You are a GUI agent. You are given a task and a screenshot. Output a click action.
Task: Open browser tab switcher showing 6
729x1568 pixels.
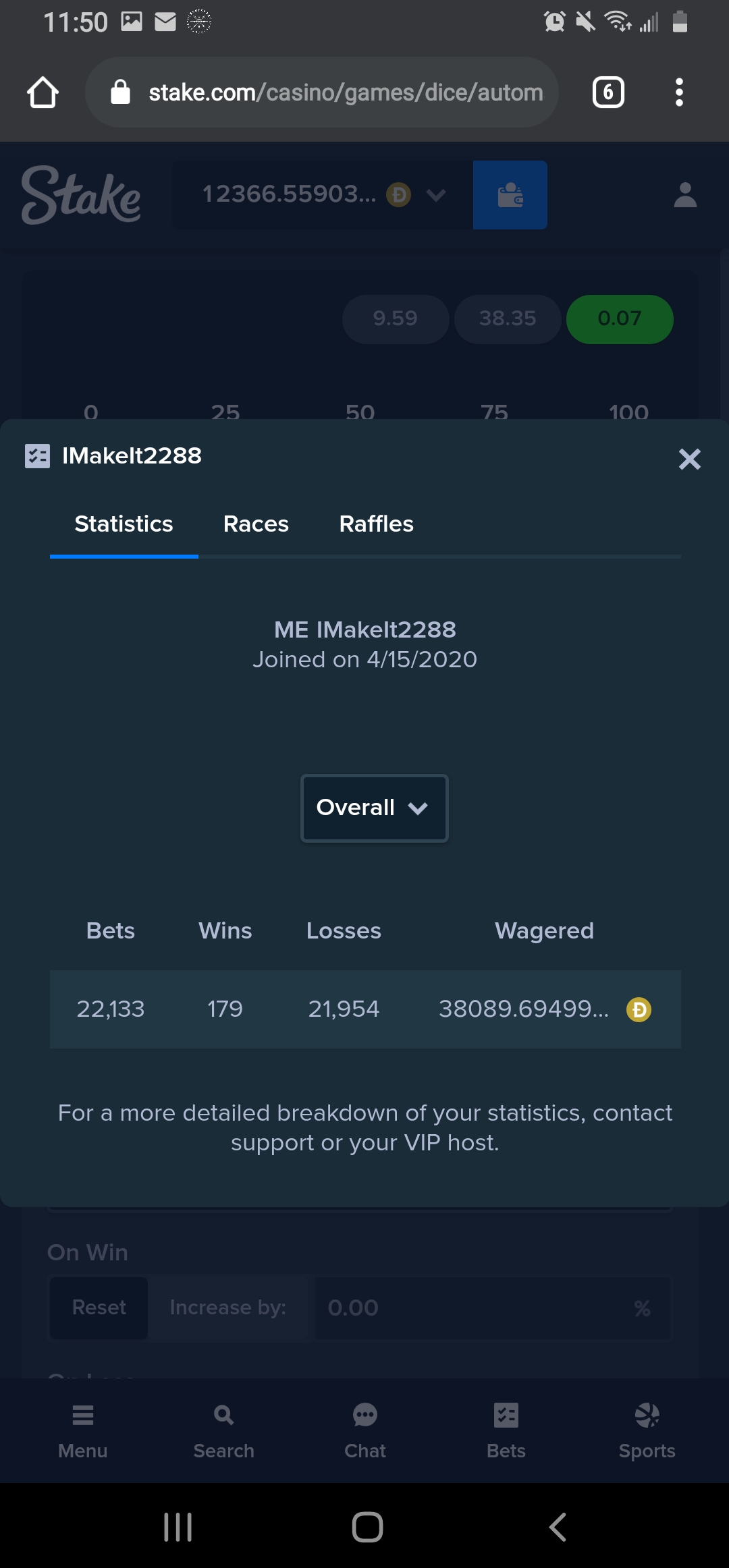coord(608,92)
